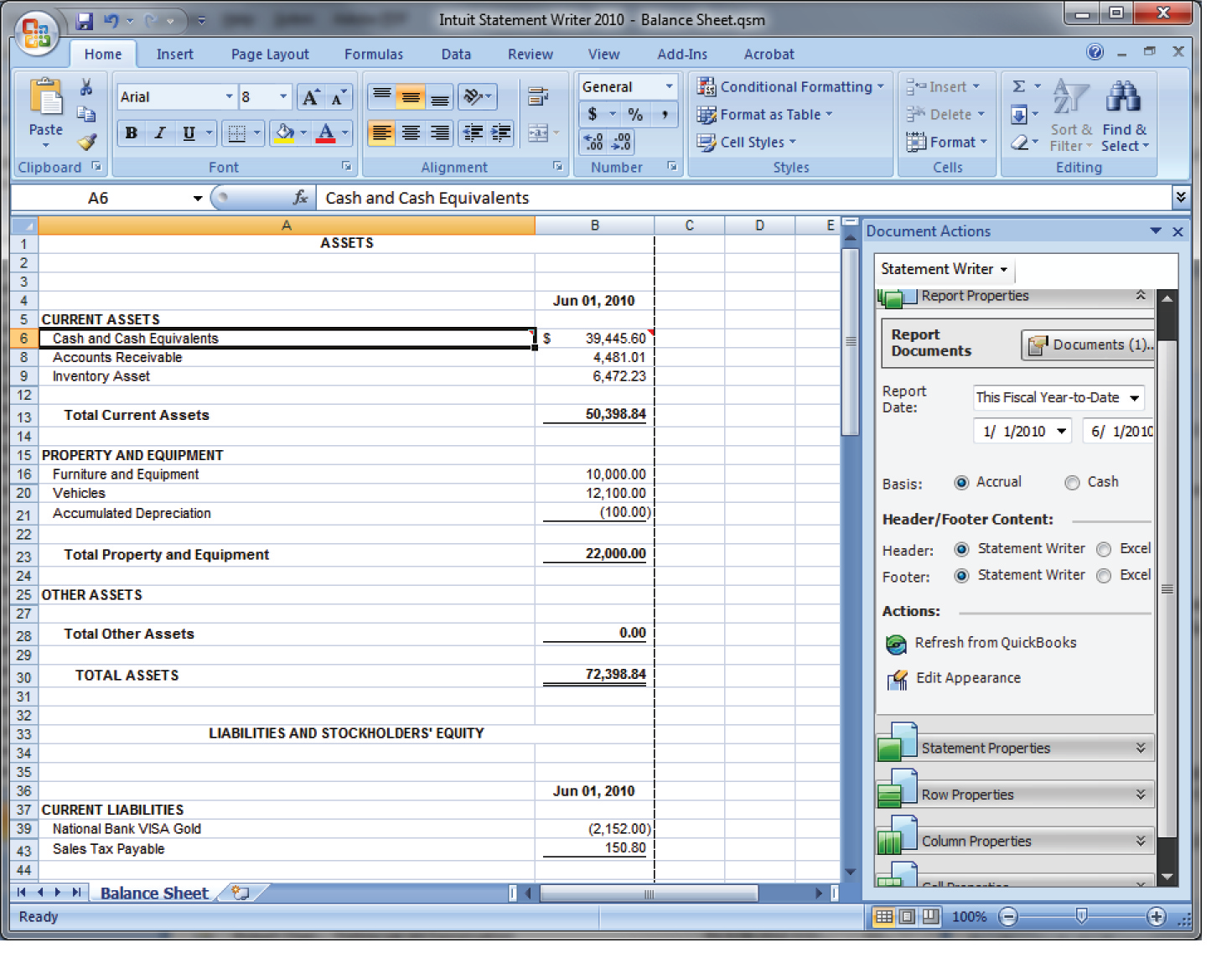The height and width of the screenshot is (953, 1232).
Task: Select Statement Writer as Header content
Action: (x=961, y=550)
